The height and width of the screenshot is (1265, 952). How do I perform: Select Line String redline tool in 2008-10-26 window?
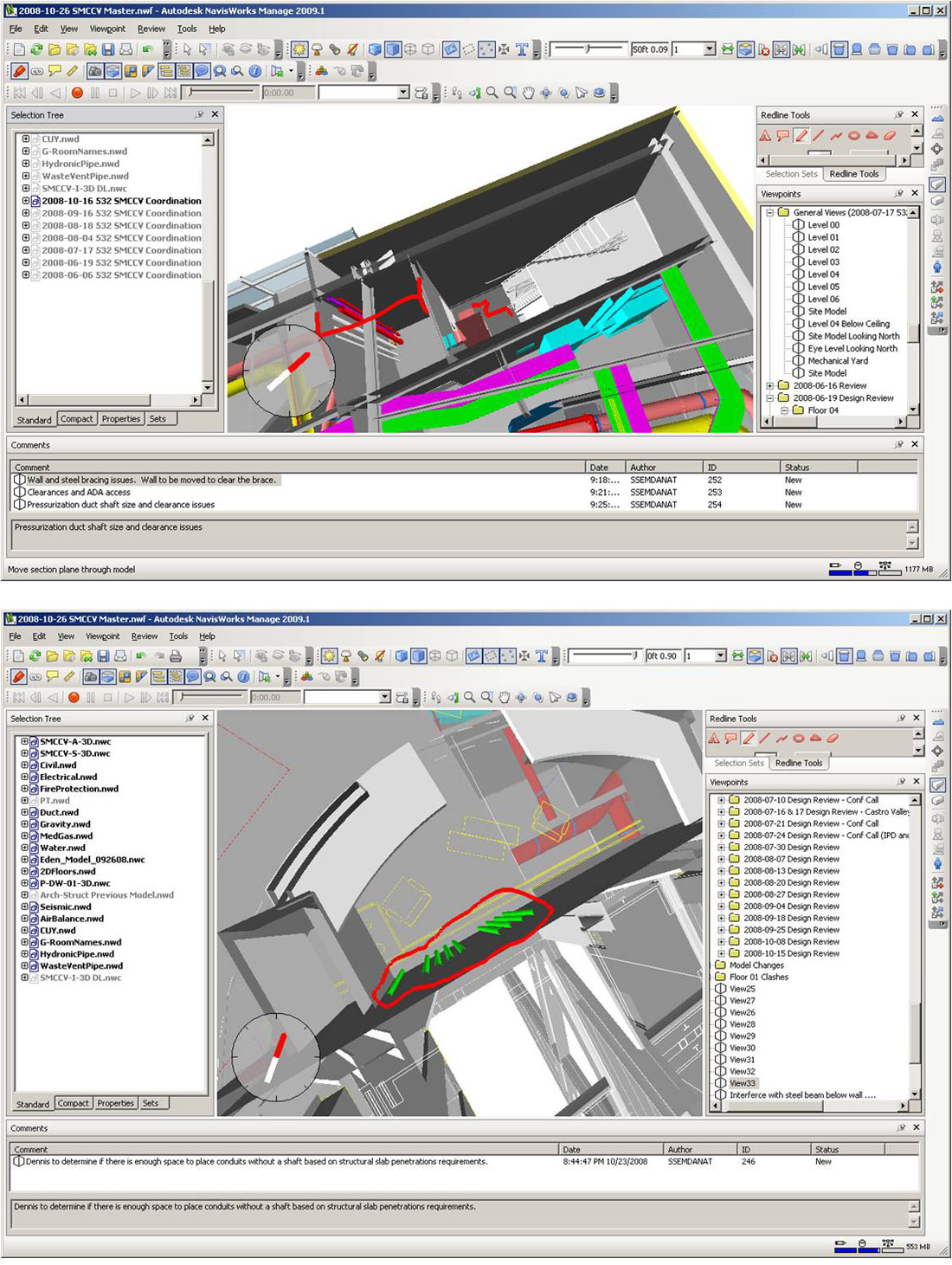point(782,739)
